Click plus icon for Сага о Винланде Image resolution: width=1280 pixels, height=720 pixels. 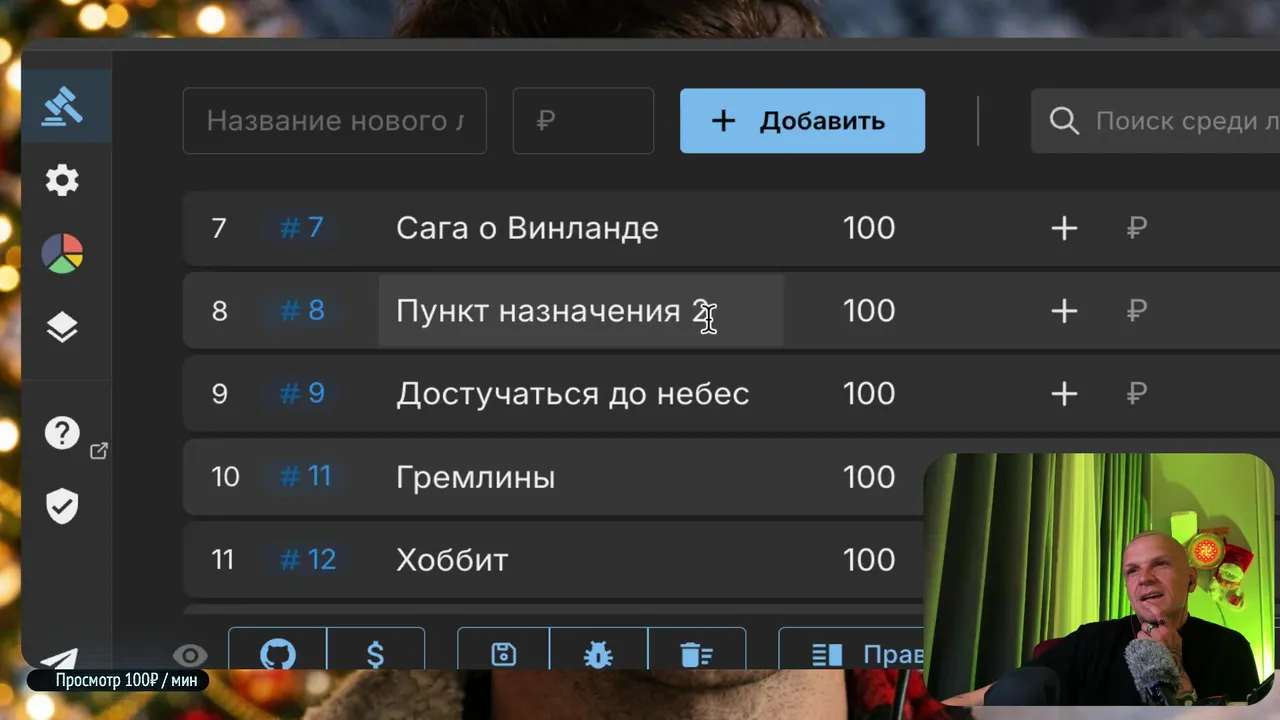click(x=1064, y=229)
